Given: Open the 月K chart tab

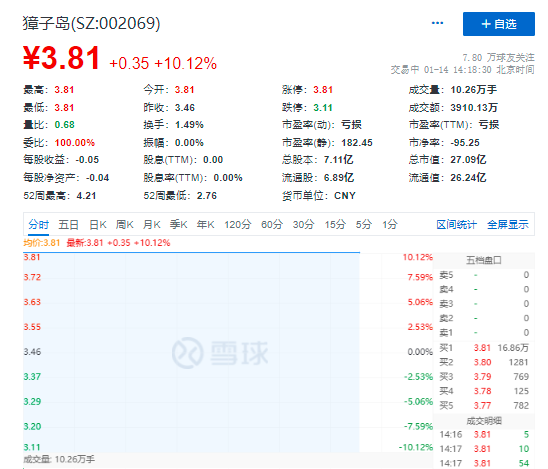Looking at the screenshot, I should [x=152, y=224].
